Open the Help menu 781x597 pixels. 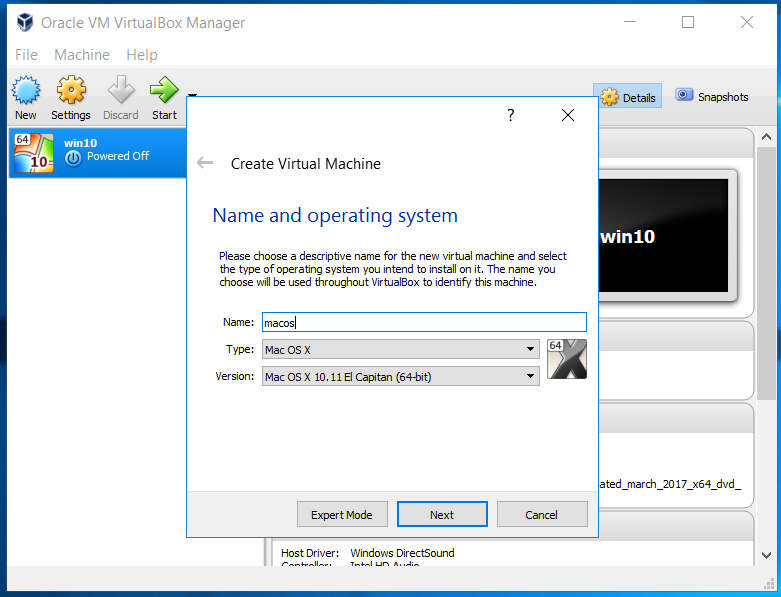point(142,55)
